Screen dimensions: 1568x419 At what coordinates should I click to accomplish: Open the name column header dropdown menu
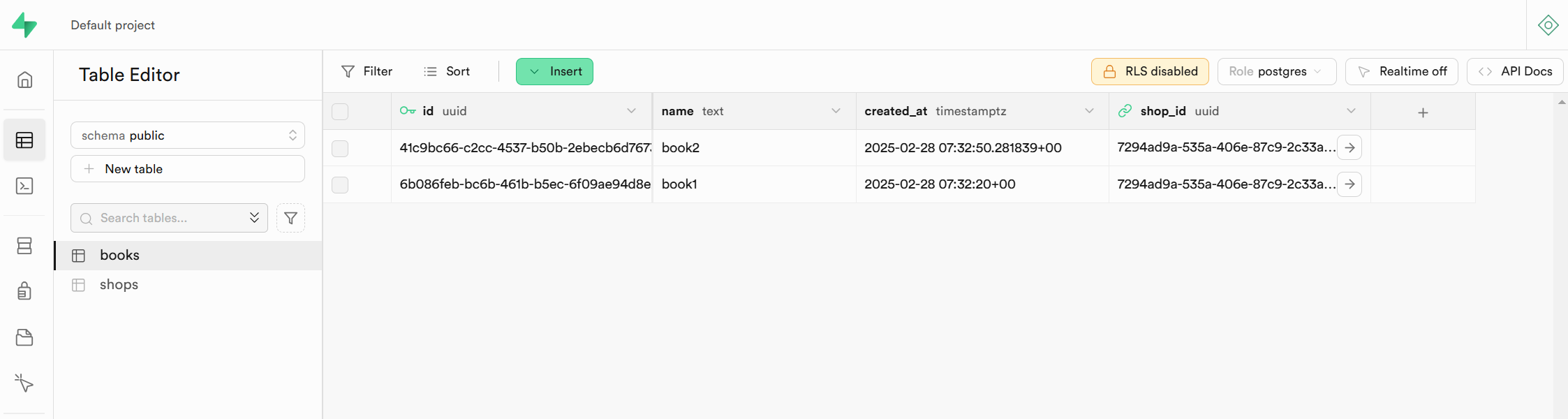(x=836, y=111)
